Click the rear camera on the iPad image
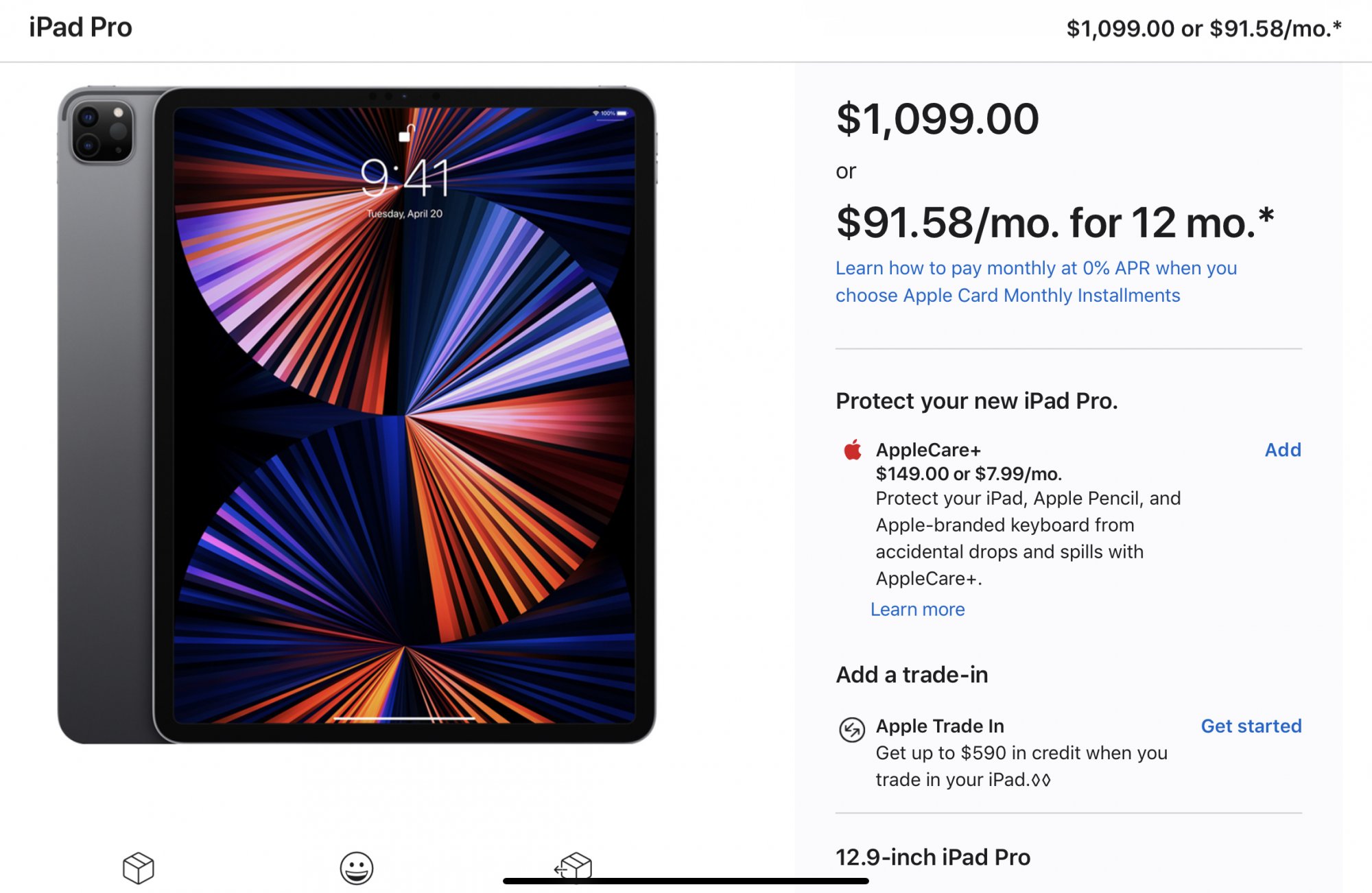 click(102, 132)
